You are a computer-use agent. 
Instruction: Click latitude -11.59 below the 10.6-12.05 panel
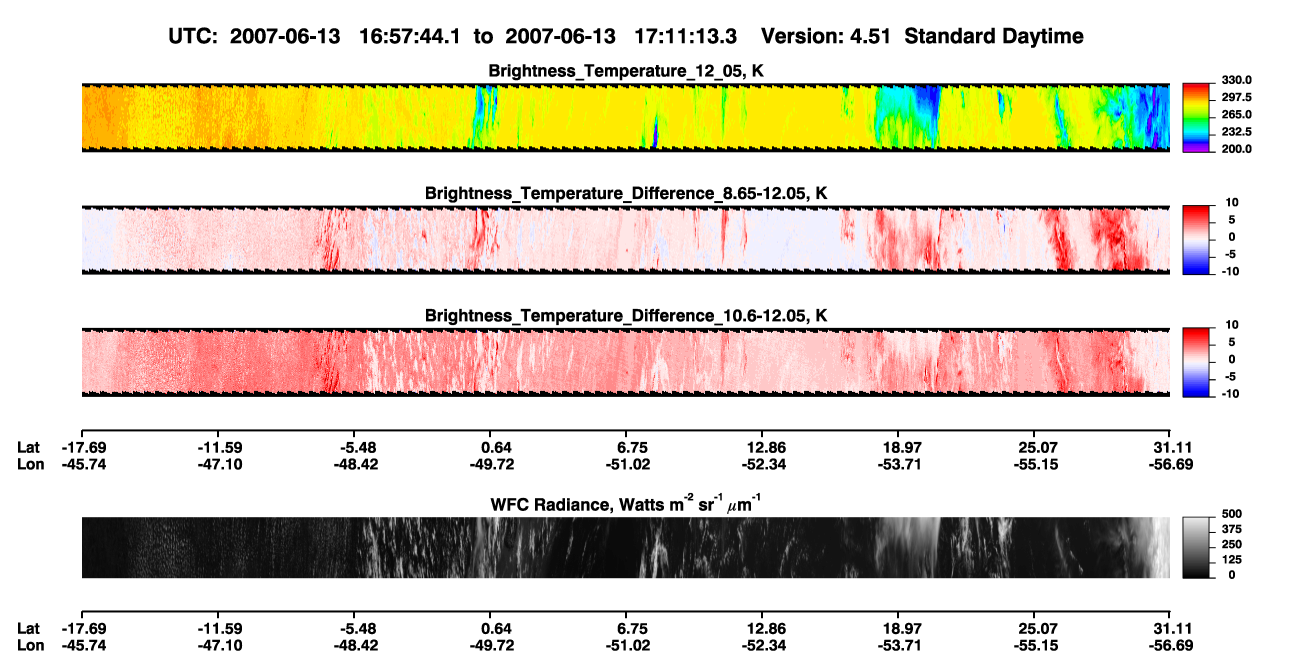point(220,448)
